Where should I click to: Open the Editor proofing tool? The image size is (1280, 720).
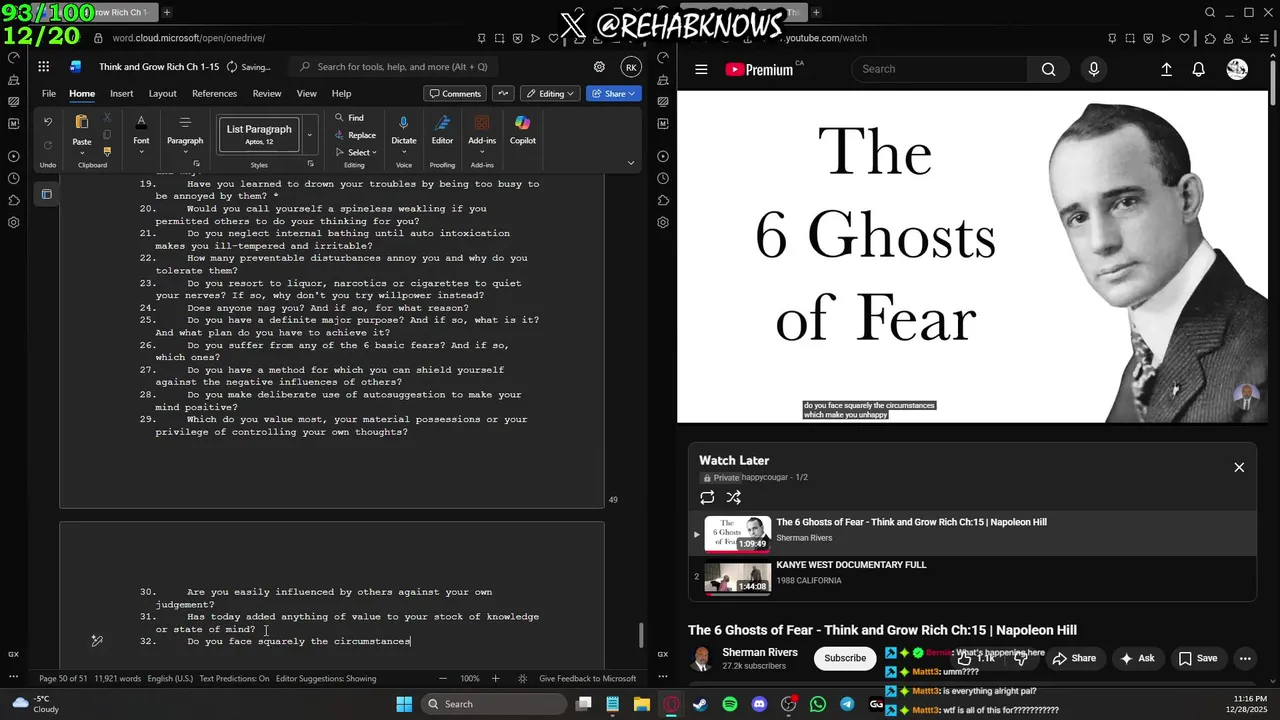pos(442,129)
